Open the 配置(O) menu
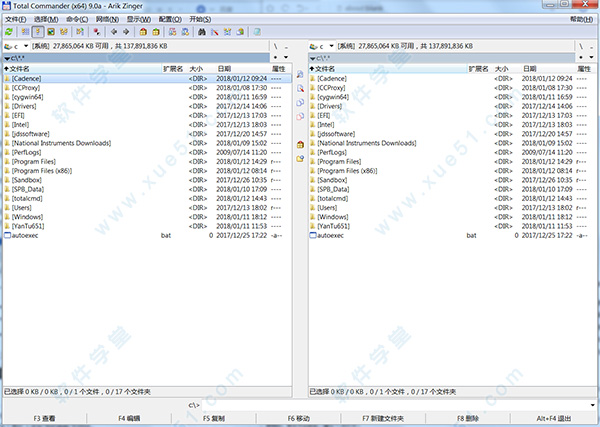600x427 pixels. click(x=170, y=19)
